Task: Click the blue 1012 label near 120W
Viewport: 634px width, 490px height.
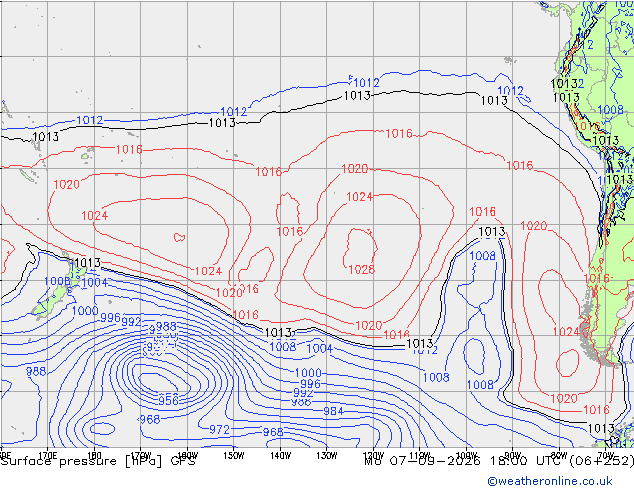Action: (366, 83)
